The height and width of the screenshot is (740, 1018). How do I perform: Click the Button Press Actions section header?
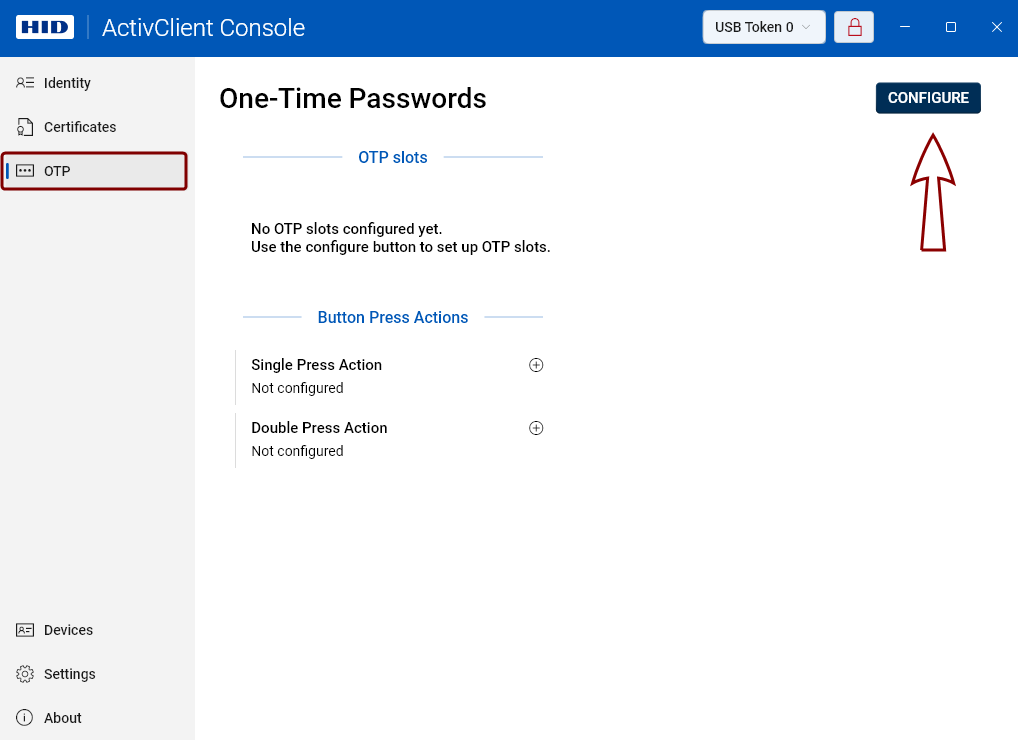(392, 317)
